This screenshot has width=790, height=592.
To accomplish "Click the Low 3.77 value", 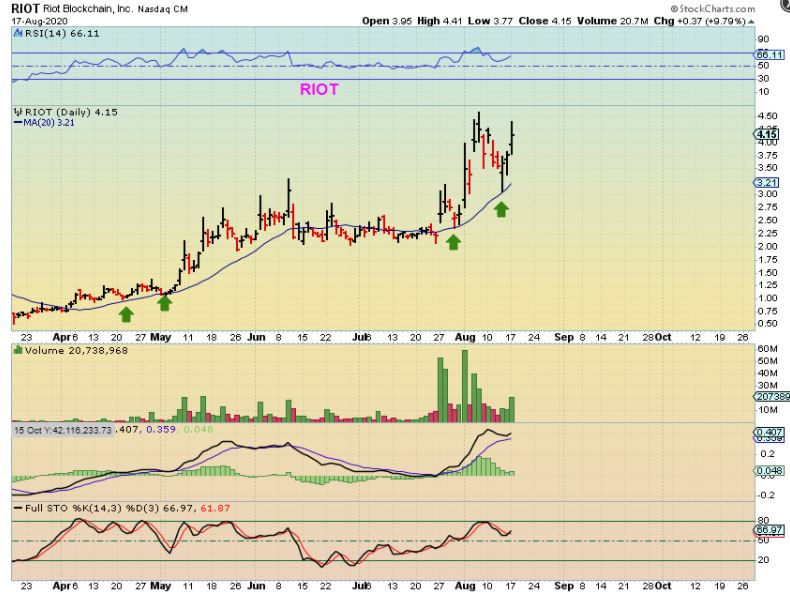I will pos(490,21).
